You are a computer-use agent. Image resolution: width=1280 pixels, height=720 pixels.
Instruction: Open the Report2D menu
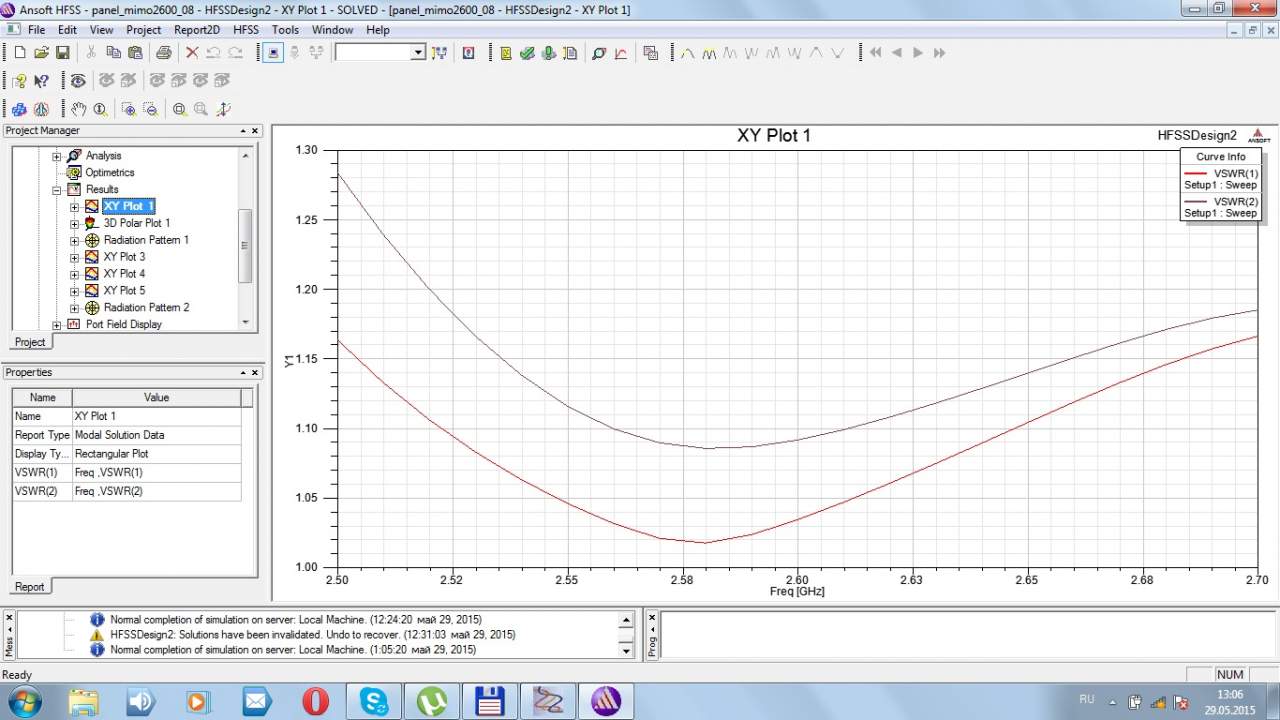196,30
